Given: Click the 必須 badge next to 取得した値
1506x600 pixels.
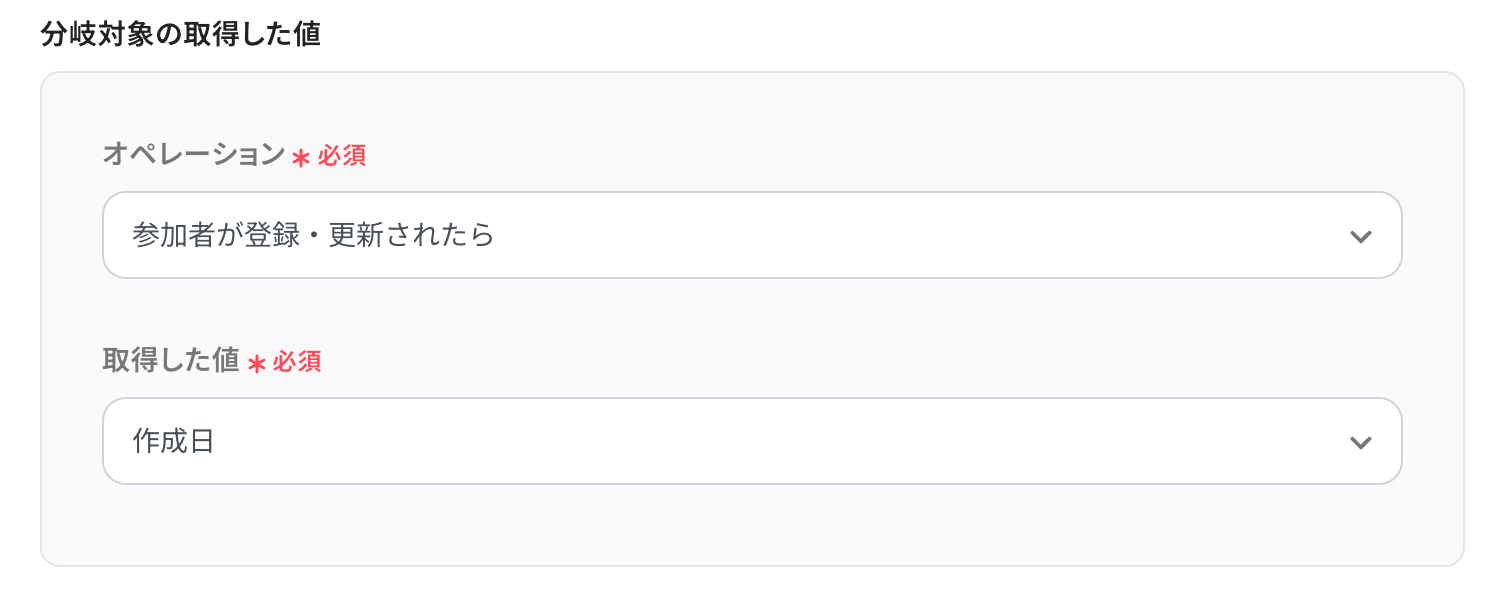Looking at the screenshot, I should point(298,362).
